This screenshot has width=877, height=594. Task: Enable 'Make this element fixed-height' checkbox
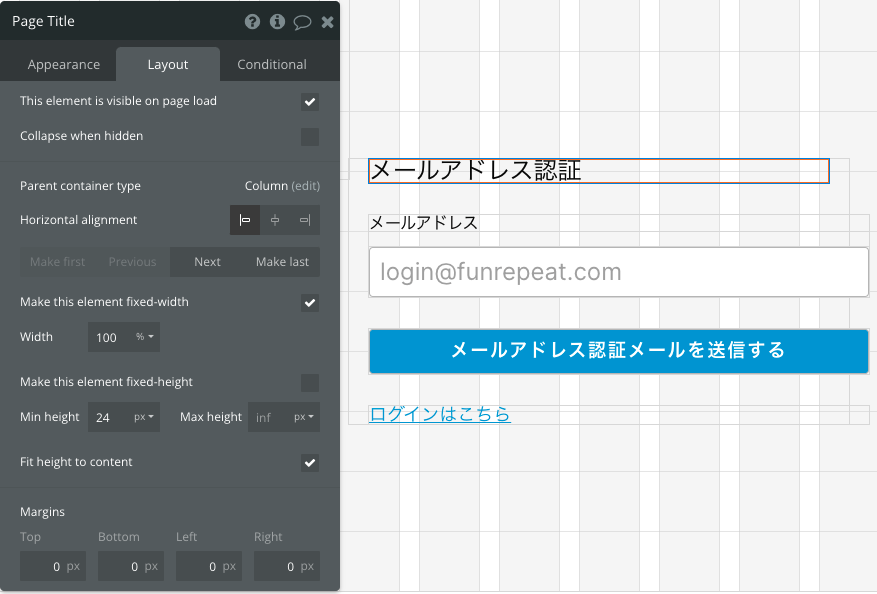point(310,383)
